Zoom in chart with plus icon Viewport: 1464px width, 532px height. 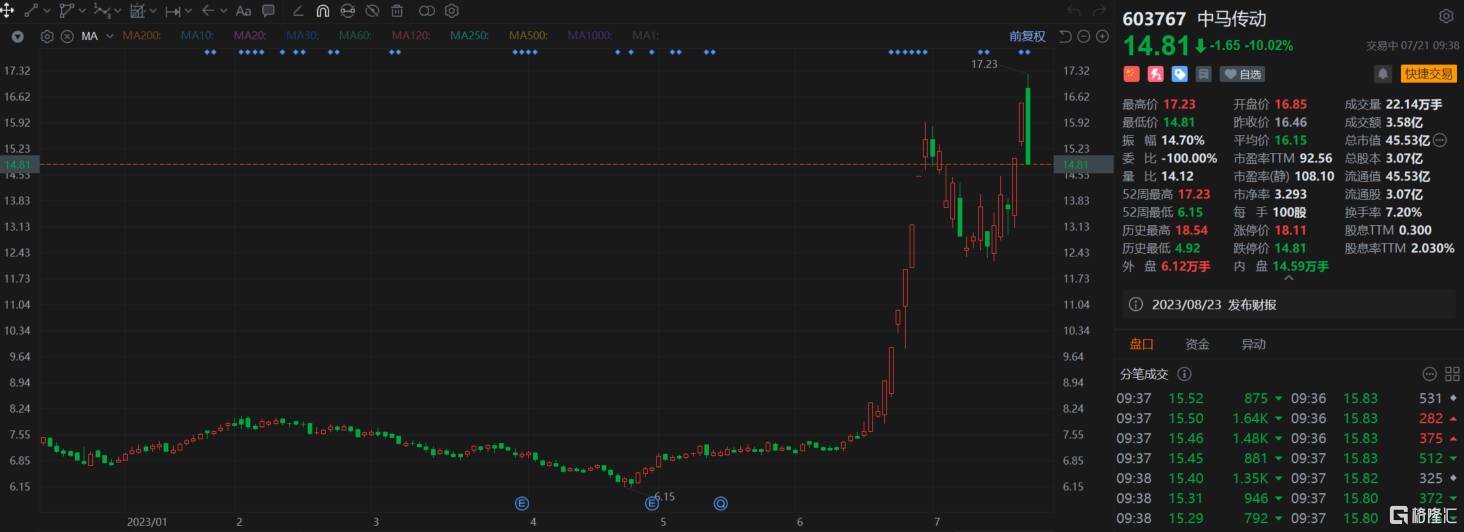[x=1102, y=36]
